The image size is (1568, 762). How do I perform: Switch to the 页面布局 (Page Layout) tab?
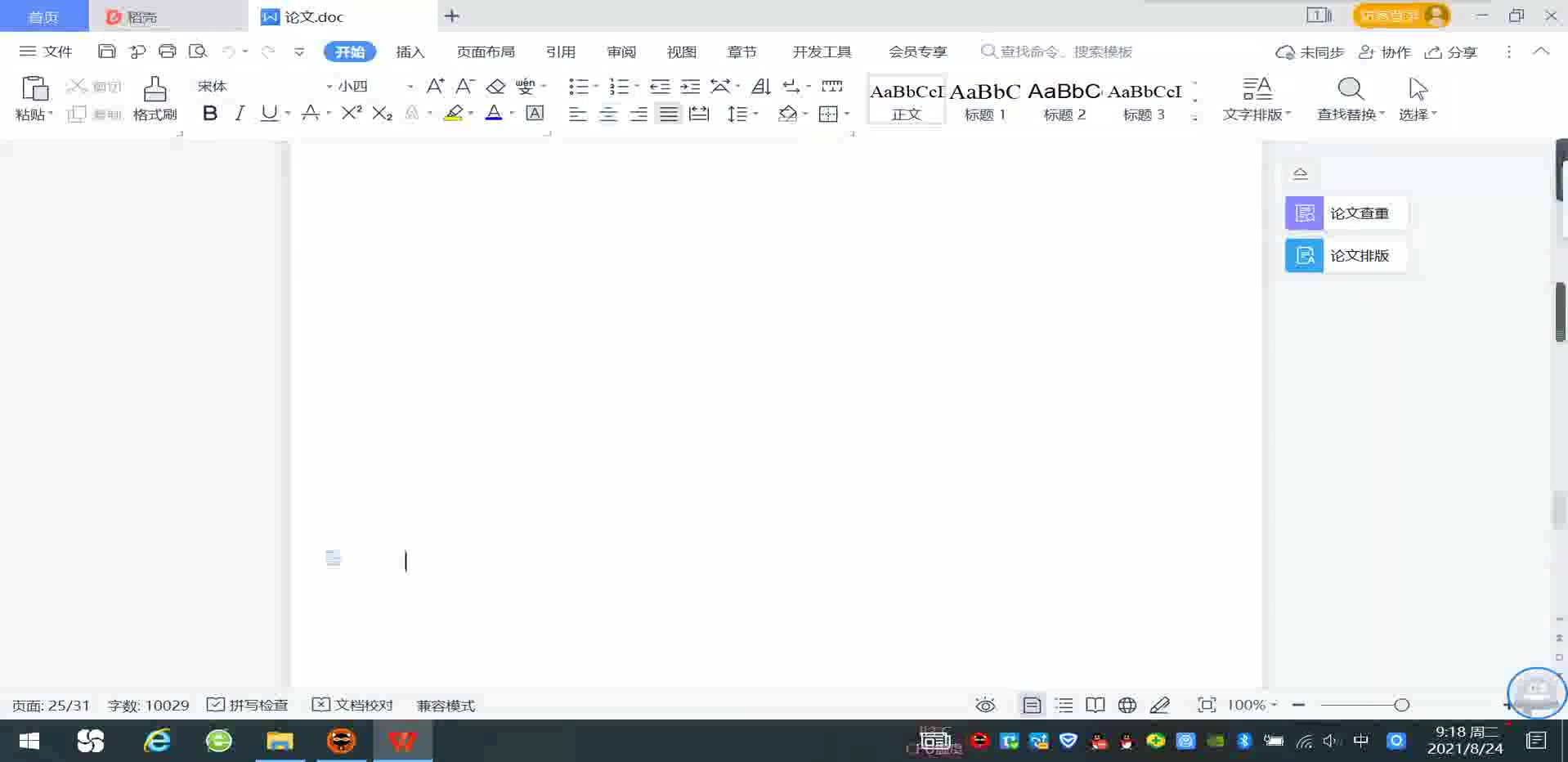(486, 52)
